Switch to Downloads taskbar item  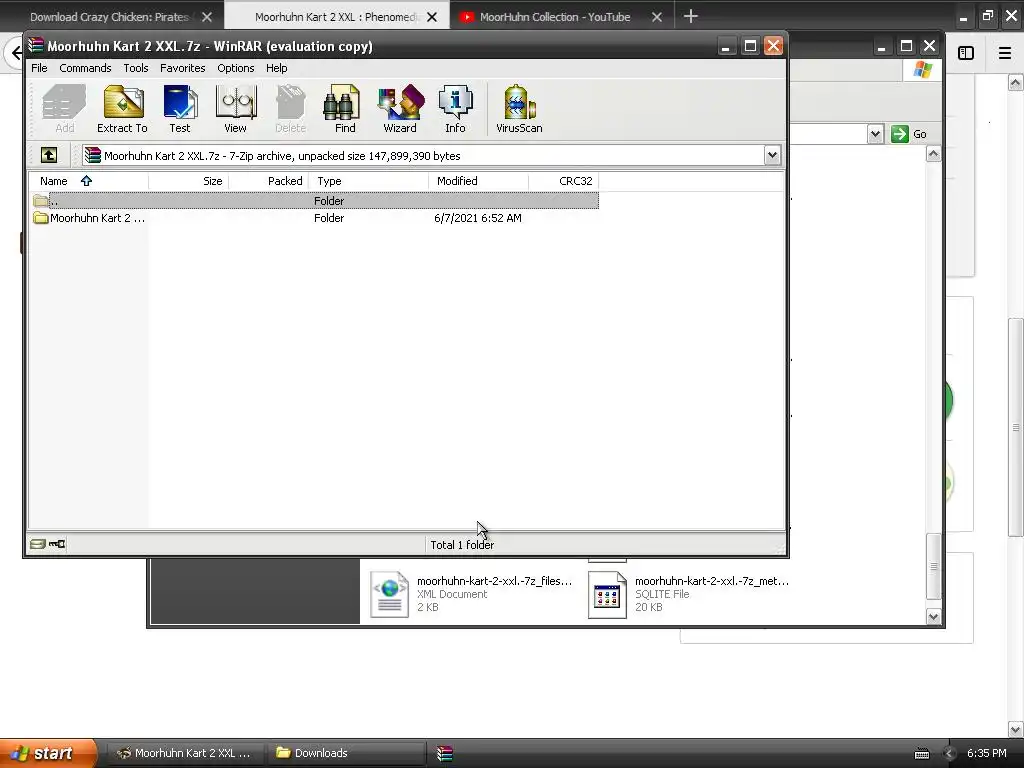point(346,753)
